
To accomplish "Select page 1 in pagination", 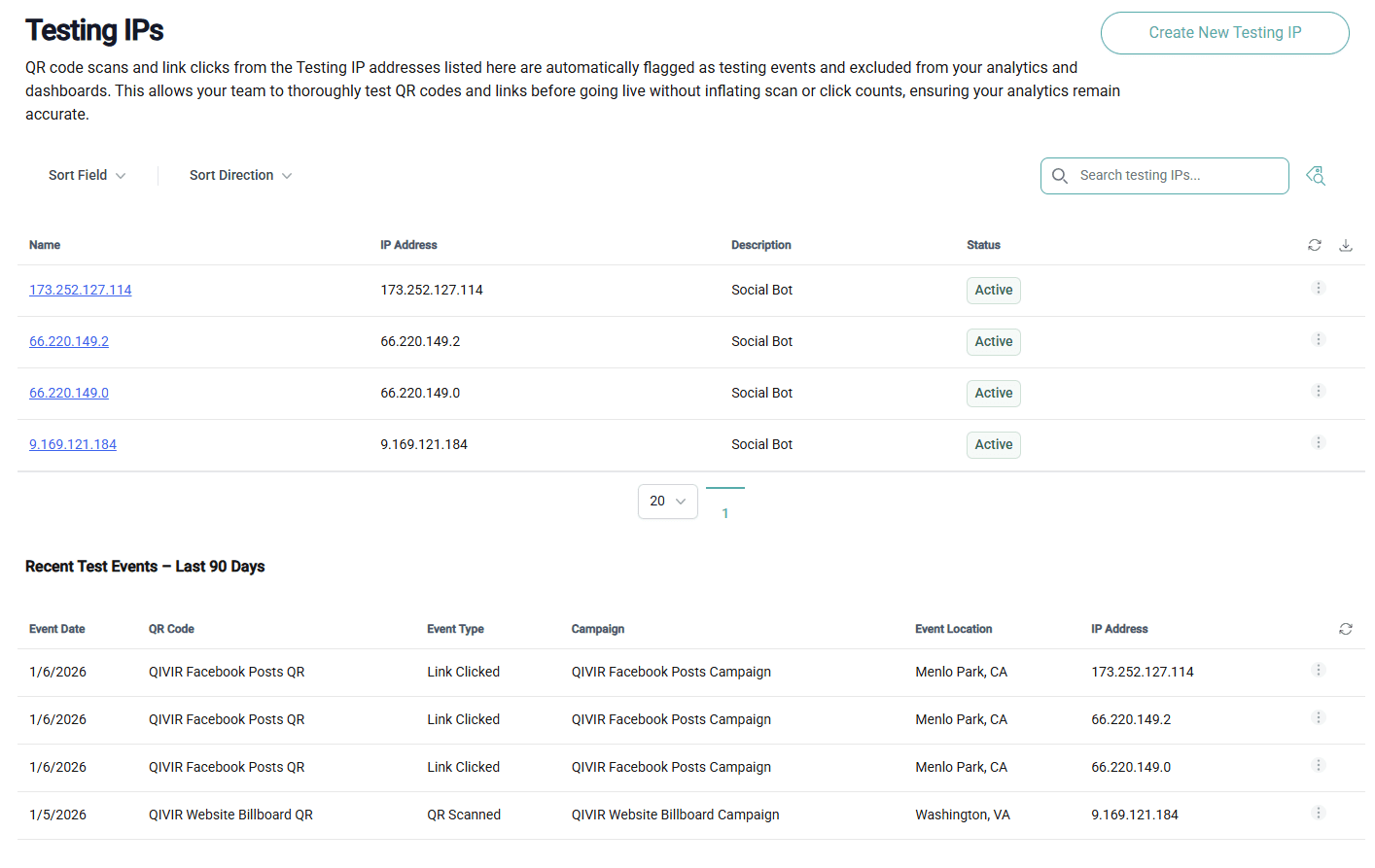I will click(724, 512).
